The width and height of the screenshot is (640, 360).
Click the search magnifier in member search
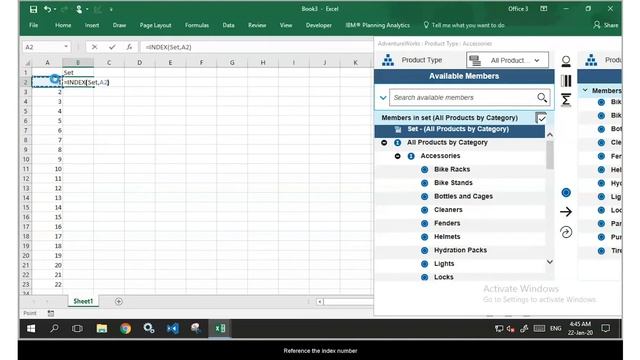(x=542, y=98)
